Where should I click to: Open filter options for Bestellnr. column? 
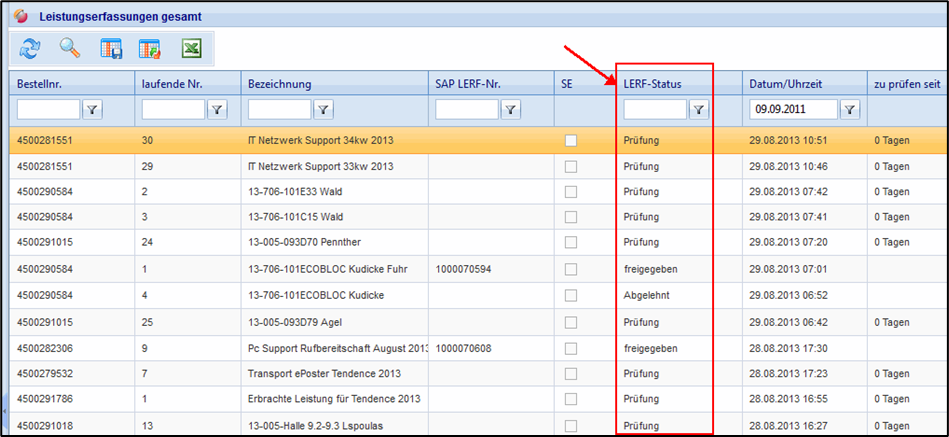[92, 109]
